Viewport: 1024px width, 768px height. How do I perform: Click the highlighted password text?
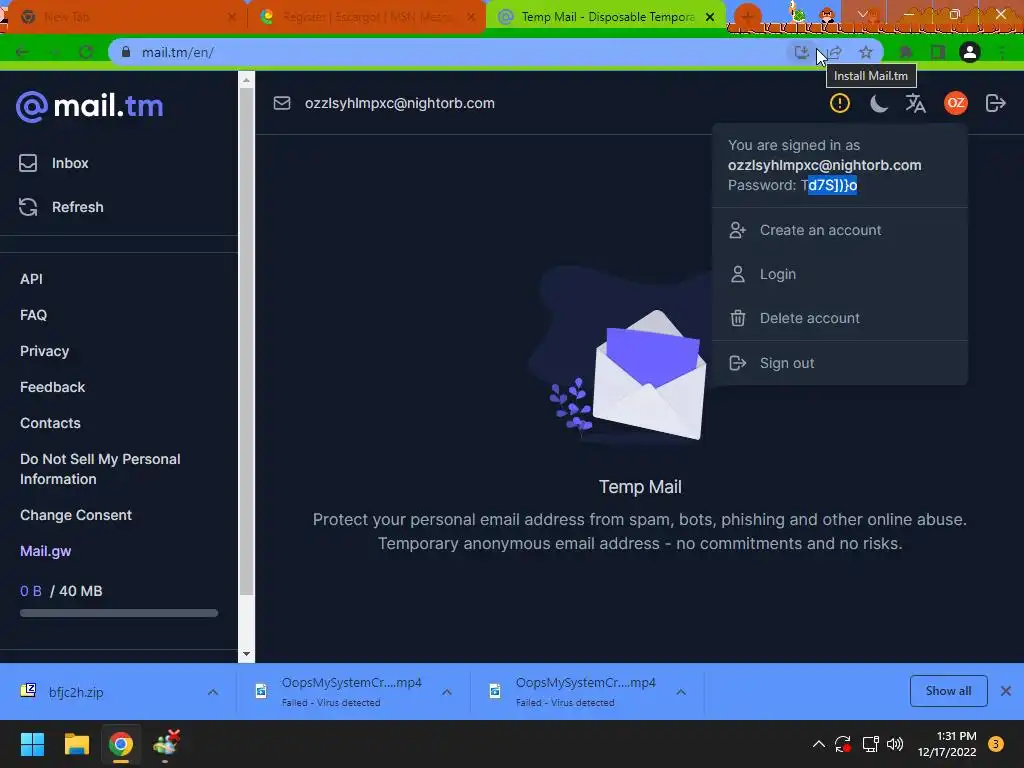tap(833, 185)
